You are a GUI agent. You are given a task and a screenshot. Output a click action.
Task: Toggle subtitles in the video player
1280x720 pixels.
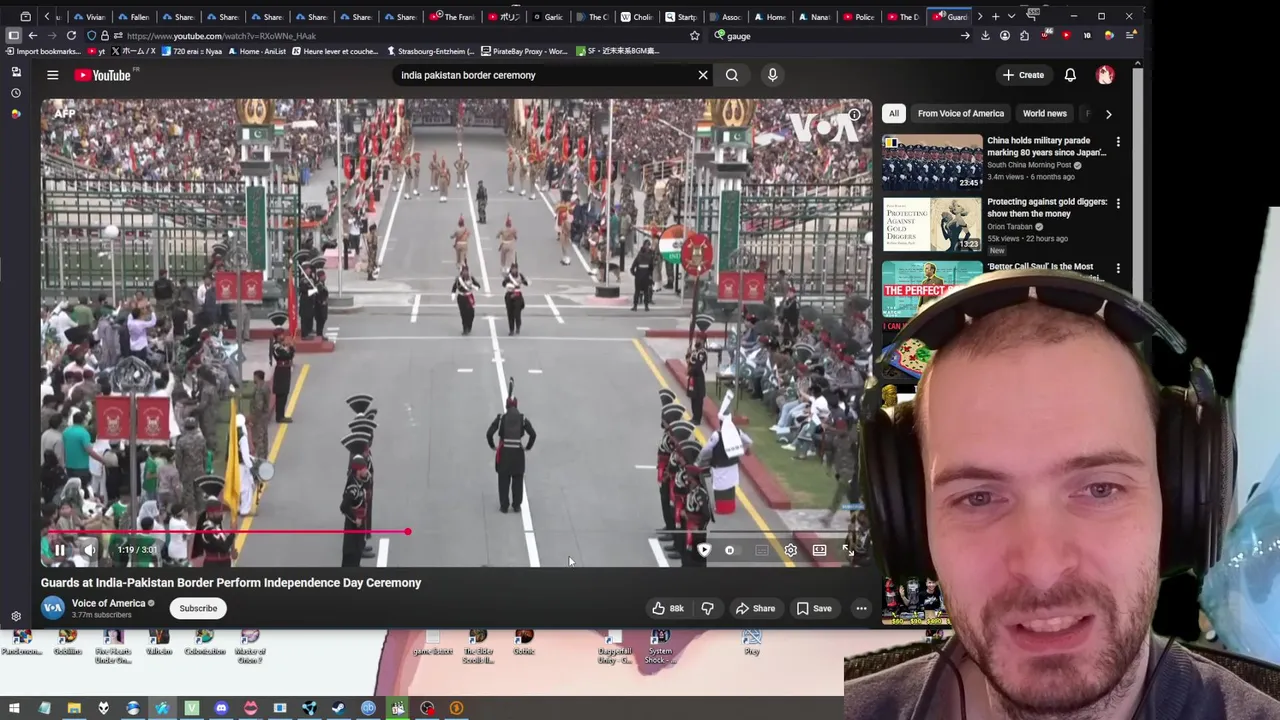[x=761, y=550]
